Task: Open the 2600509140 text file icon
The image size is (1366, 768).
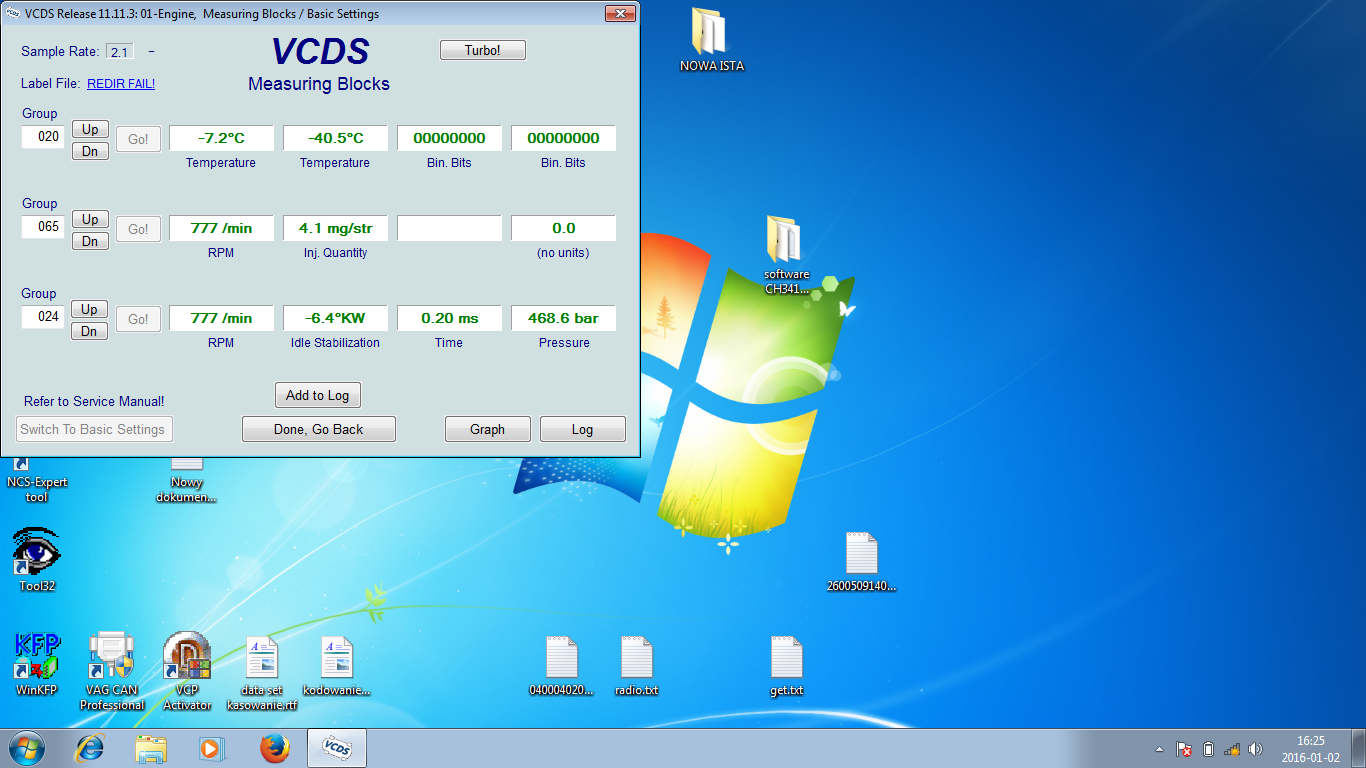Action: coord(861,553)
